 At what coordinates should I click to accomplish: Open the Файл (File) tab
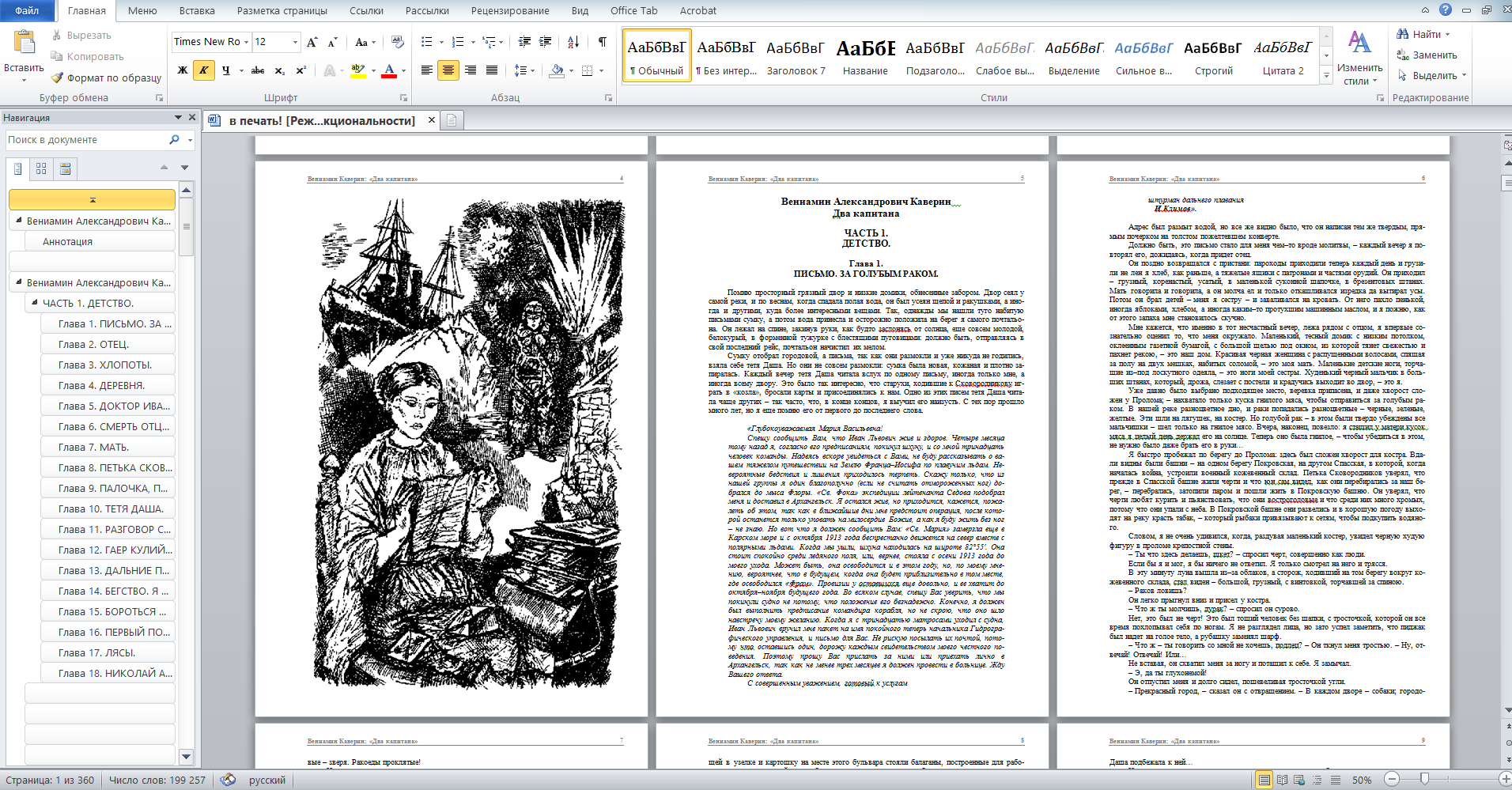point(28,10)
